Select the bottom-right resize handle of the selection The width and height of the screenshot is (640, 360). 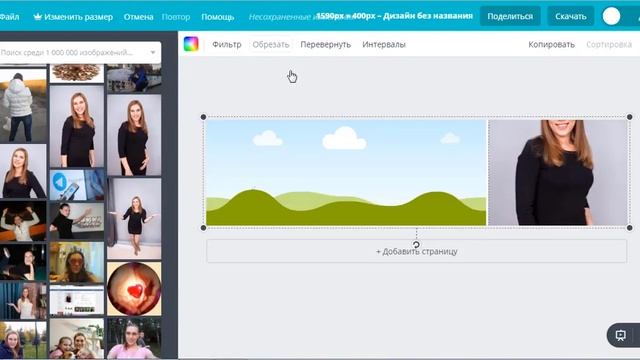(629, 228)
